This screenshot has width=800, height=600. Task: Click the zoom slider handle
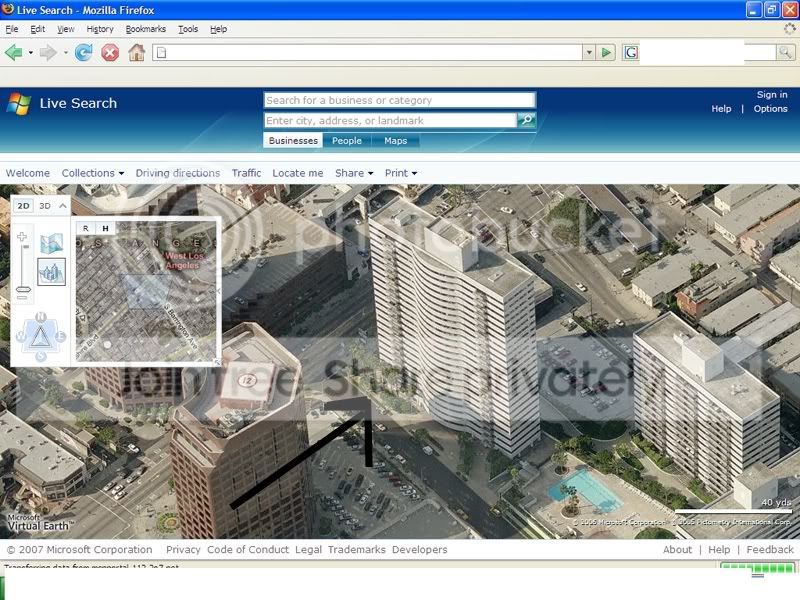23,289
